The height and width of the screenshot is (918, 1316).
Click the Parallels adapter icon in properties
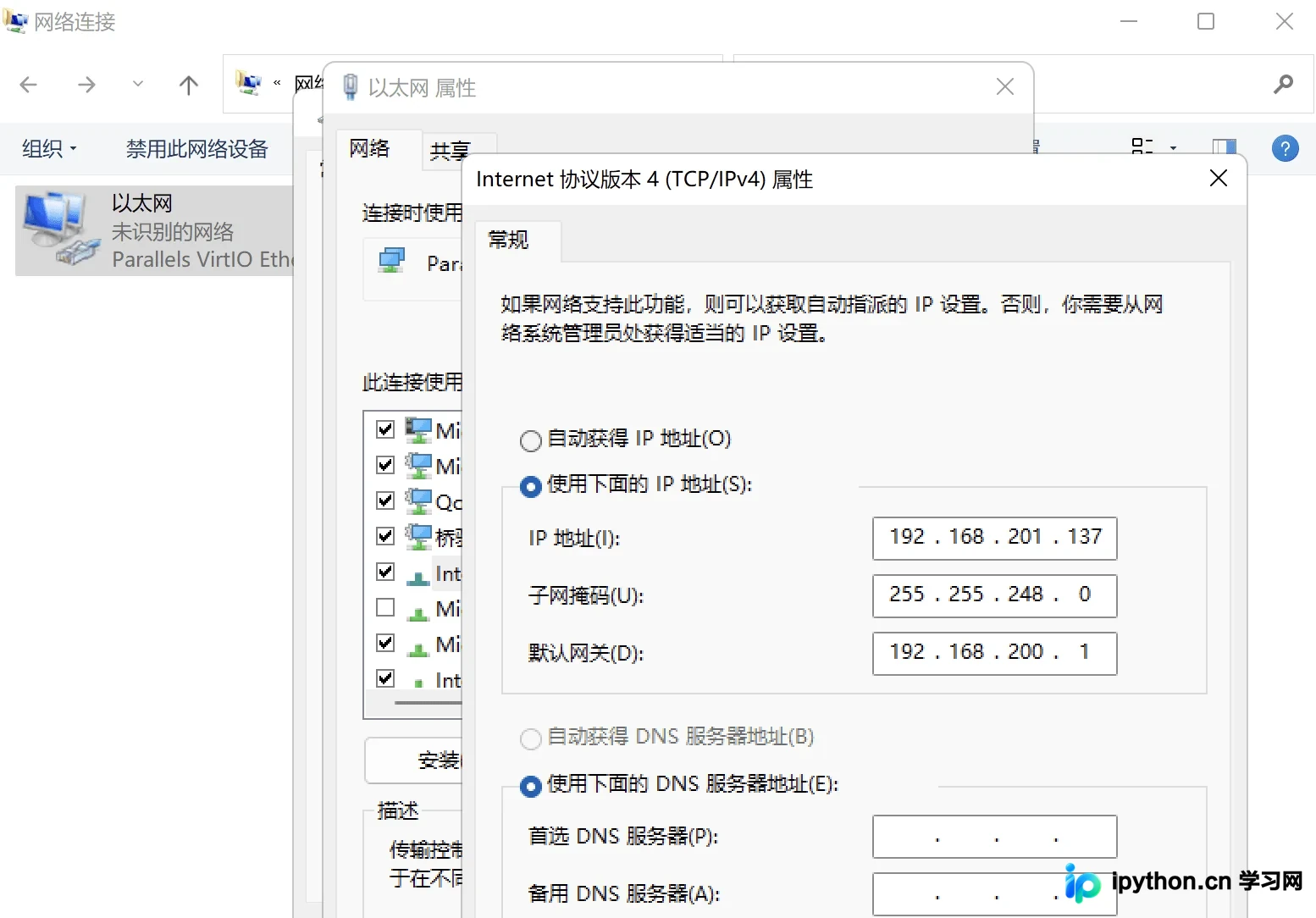(392, 261)
